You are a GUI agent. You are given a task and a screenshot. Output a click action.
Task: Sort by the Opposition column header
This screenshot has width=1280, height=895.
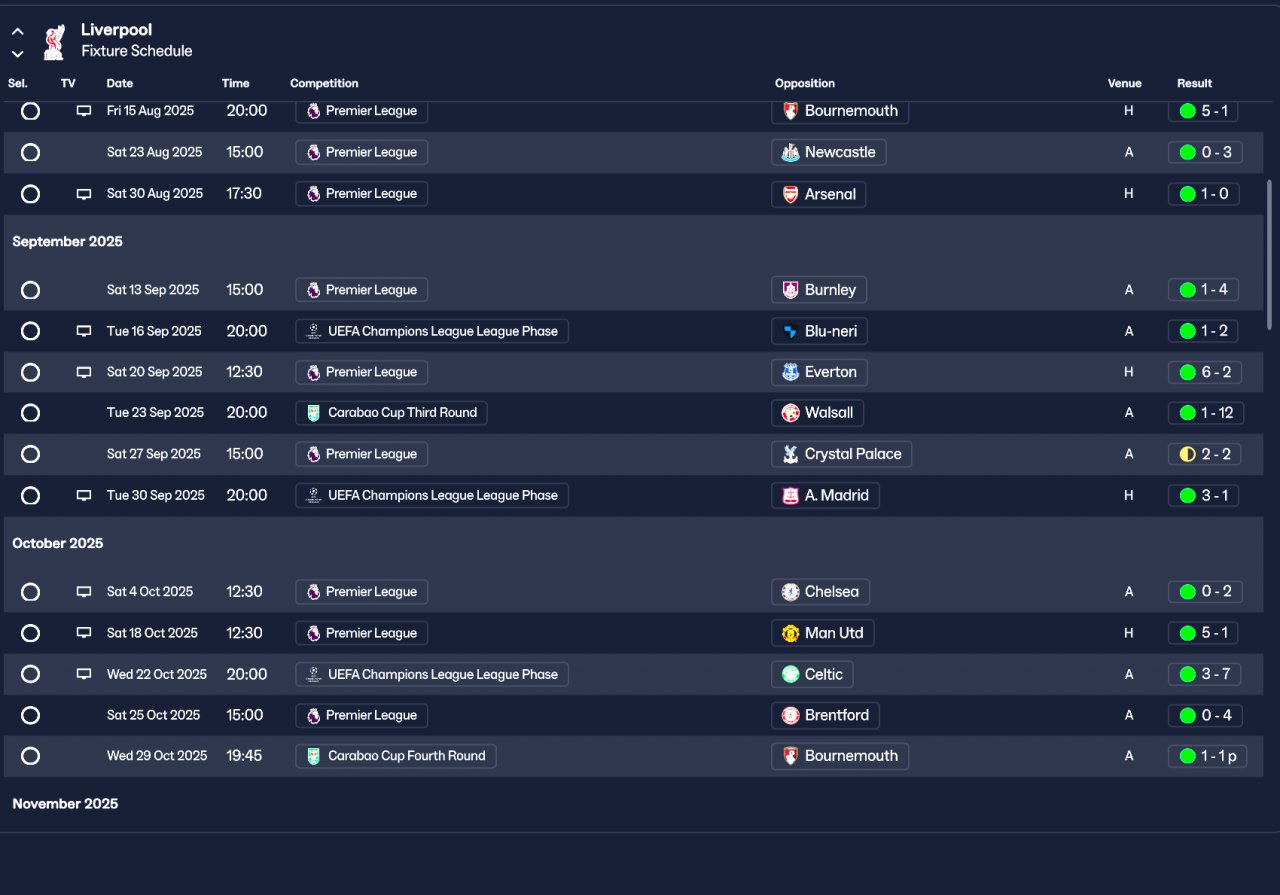point(805,84)
